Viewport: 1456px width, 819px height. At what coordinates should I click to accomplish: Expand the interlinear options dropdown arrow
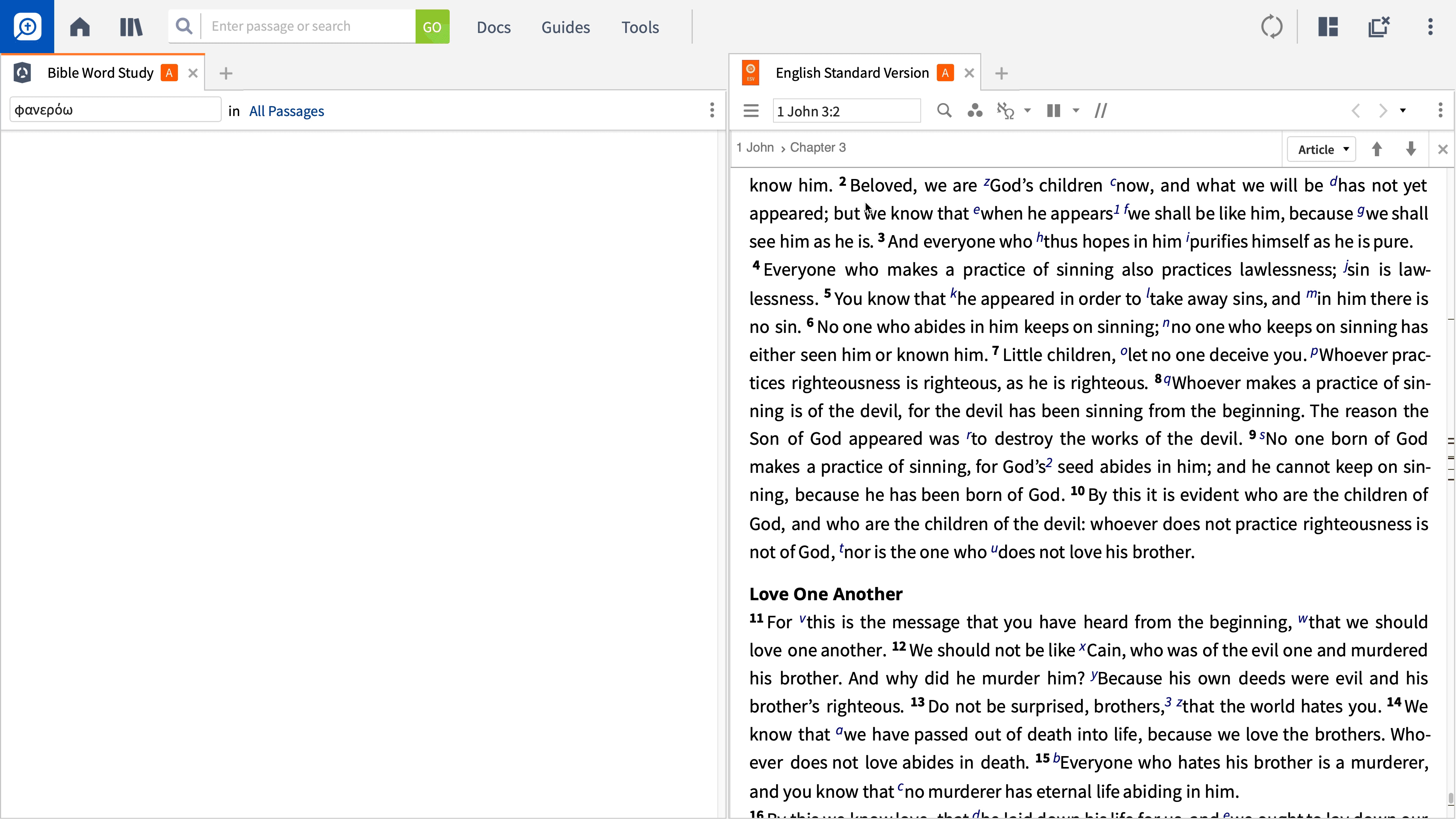pos(1028,111)
